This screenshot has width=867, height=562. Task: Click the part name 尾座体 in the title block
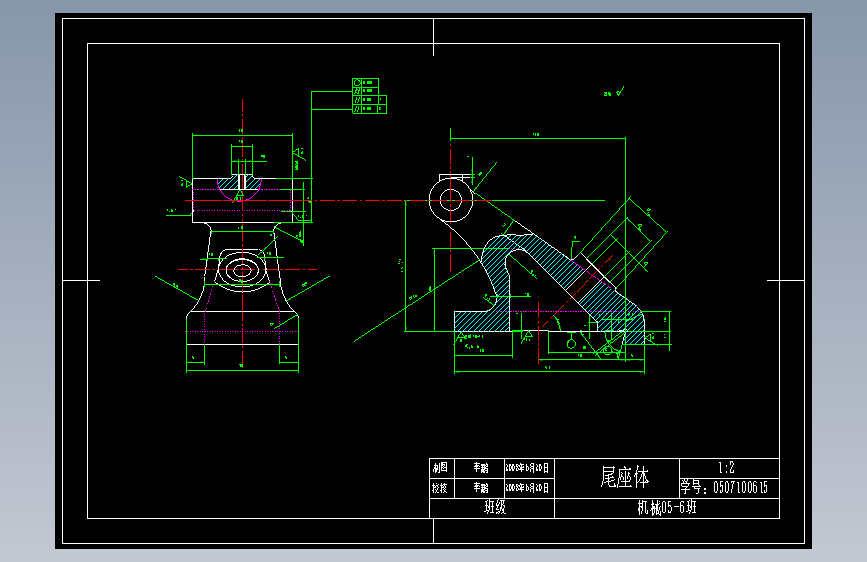pos(625,477)
